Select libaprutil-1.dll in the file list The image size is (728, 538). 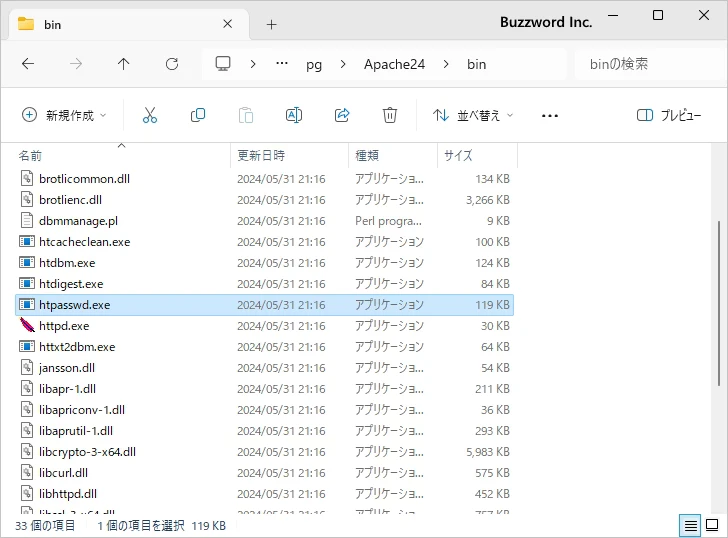[76, 430]
